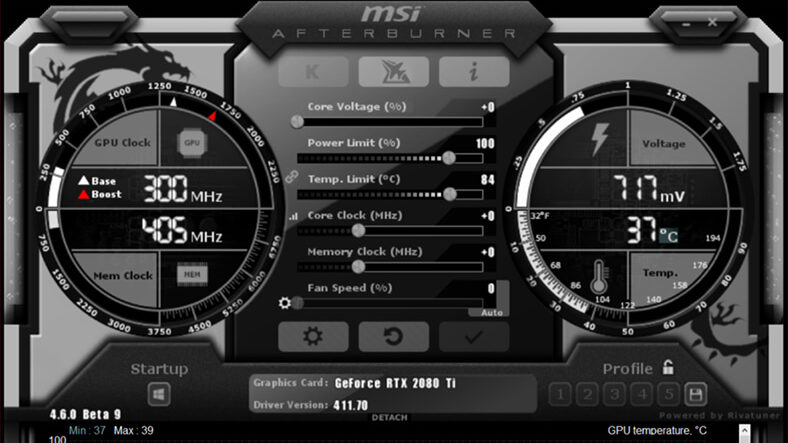The image size is (788, 443).
Task: Open the OC Scanner tool
Action: click(x=393, y=71)
